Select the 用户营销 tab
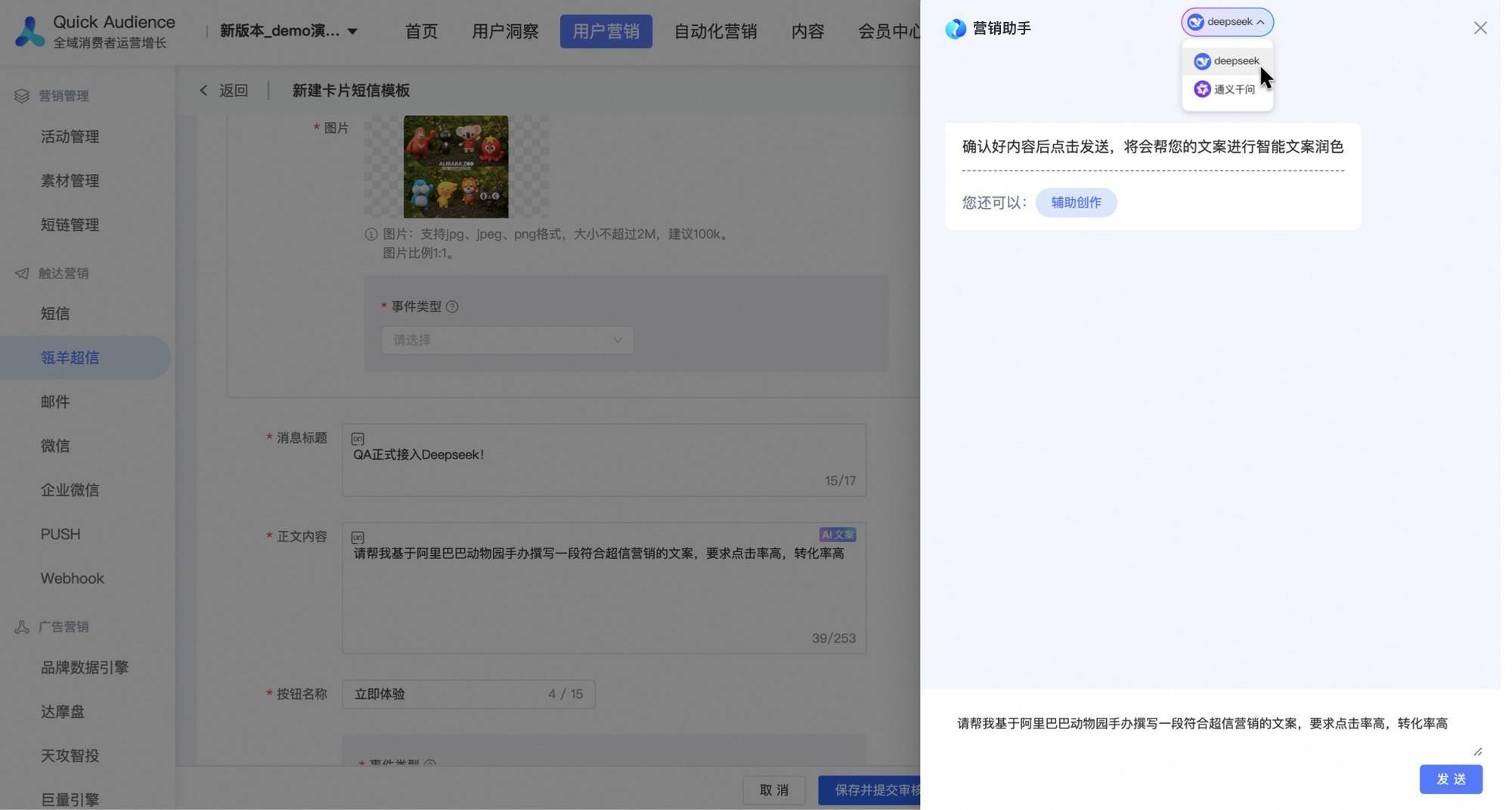1512x810 pixels. (606, 31)
